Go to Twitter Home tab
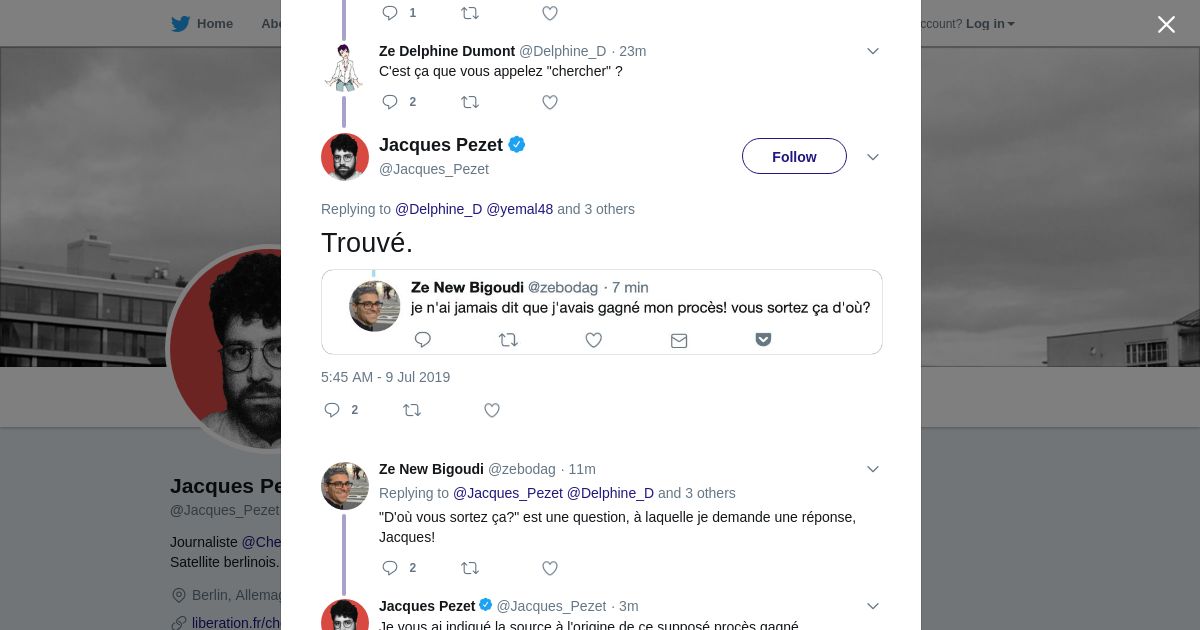1200x630 pixels. [x=202, y=24]
